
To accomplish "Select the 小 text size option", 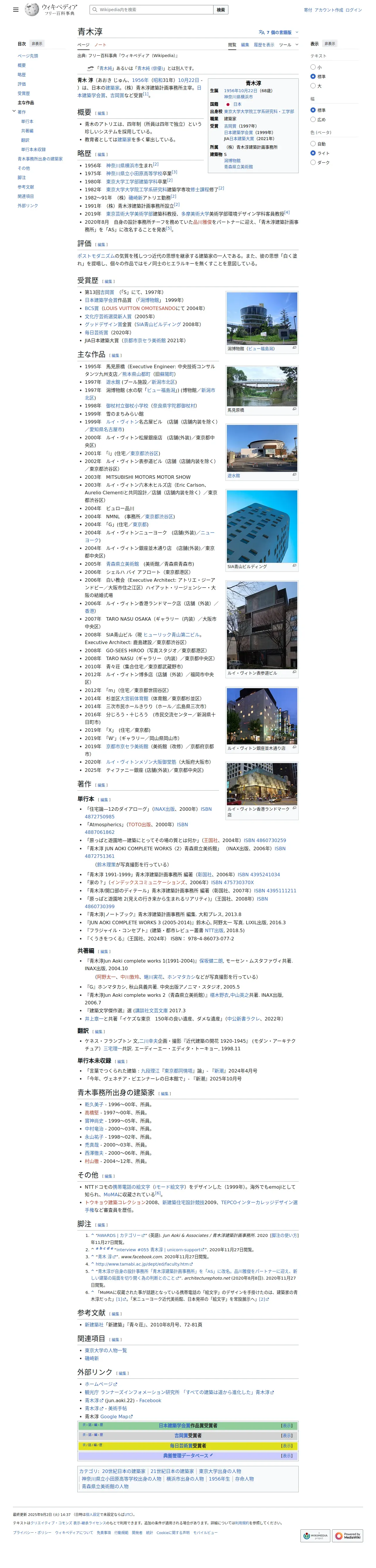I will point(313,67).
